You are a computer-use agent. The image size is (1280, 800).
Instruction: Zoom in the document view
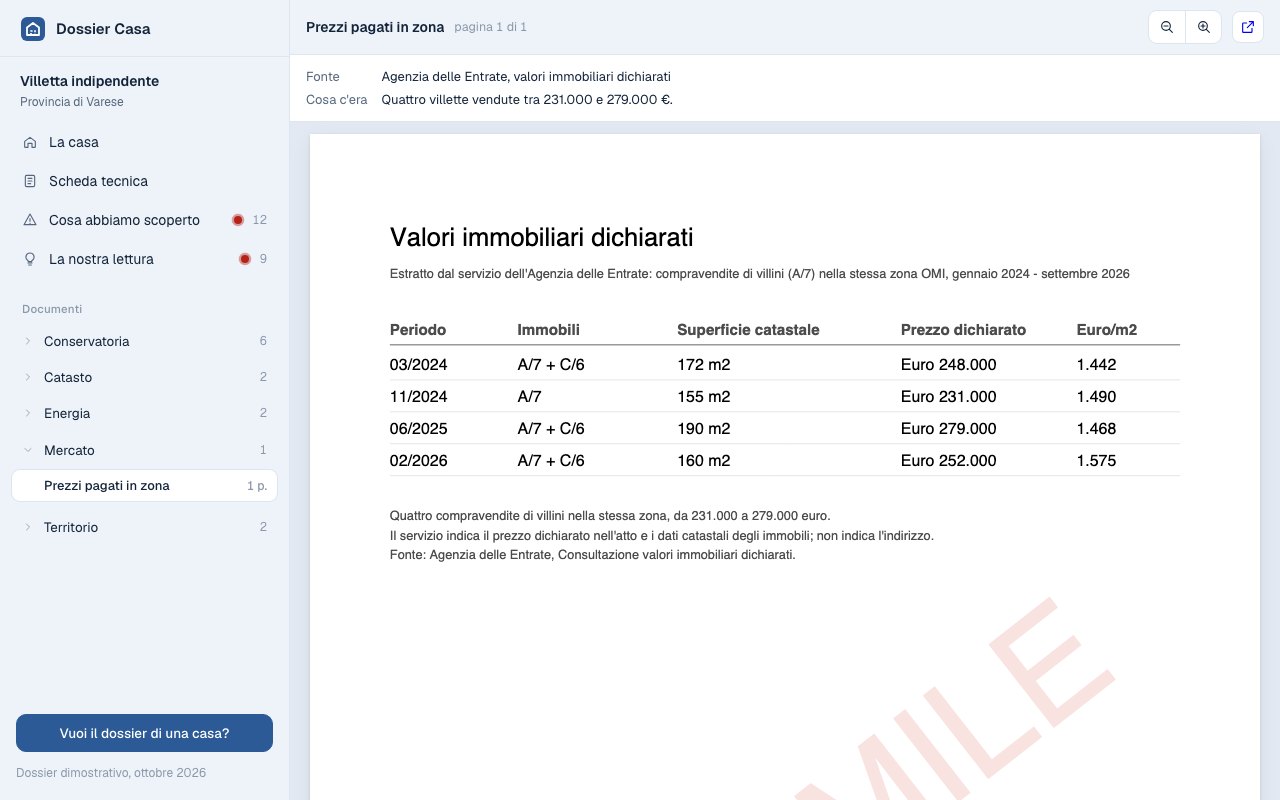(1203, 28)
